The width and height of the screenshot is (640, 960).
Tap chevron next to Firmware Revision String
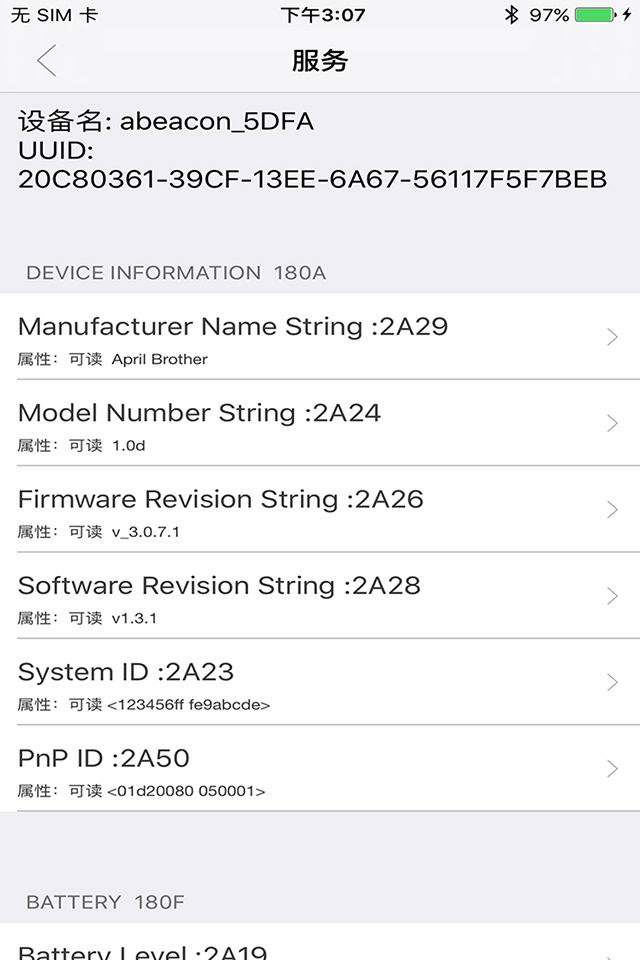click(x=613, y=510)
